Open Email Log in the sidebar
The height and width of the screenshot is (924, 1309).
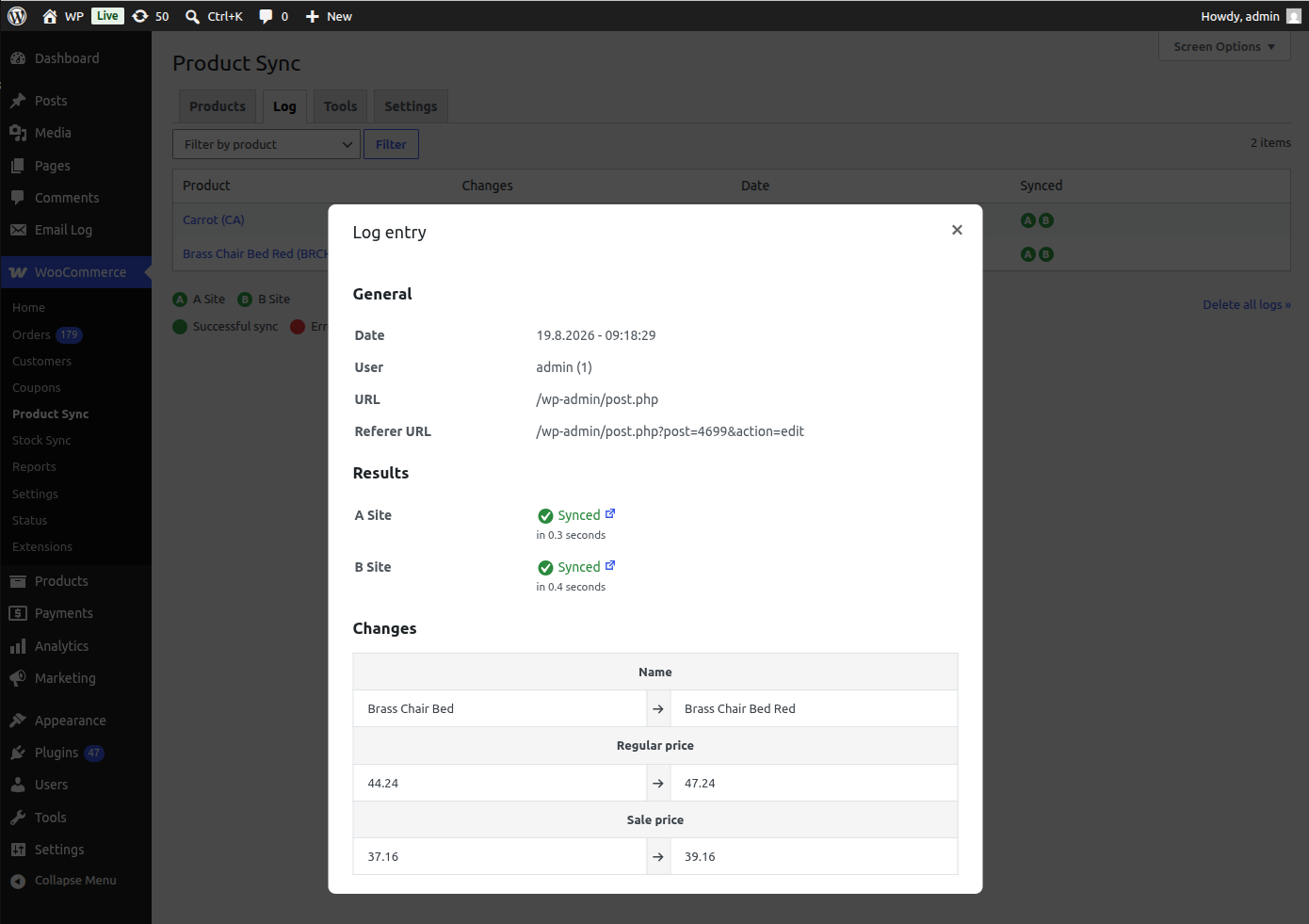tap(75, 230)
